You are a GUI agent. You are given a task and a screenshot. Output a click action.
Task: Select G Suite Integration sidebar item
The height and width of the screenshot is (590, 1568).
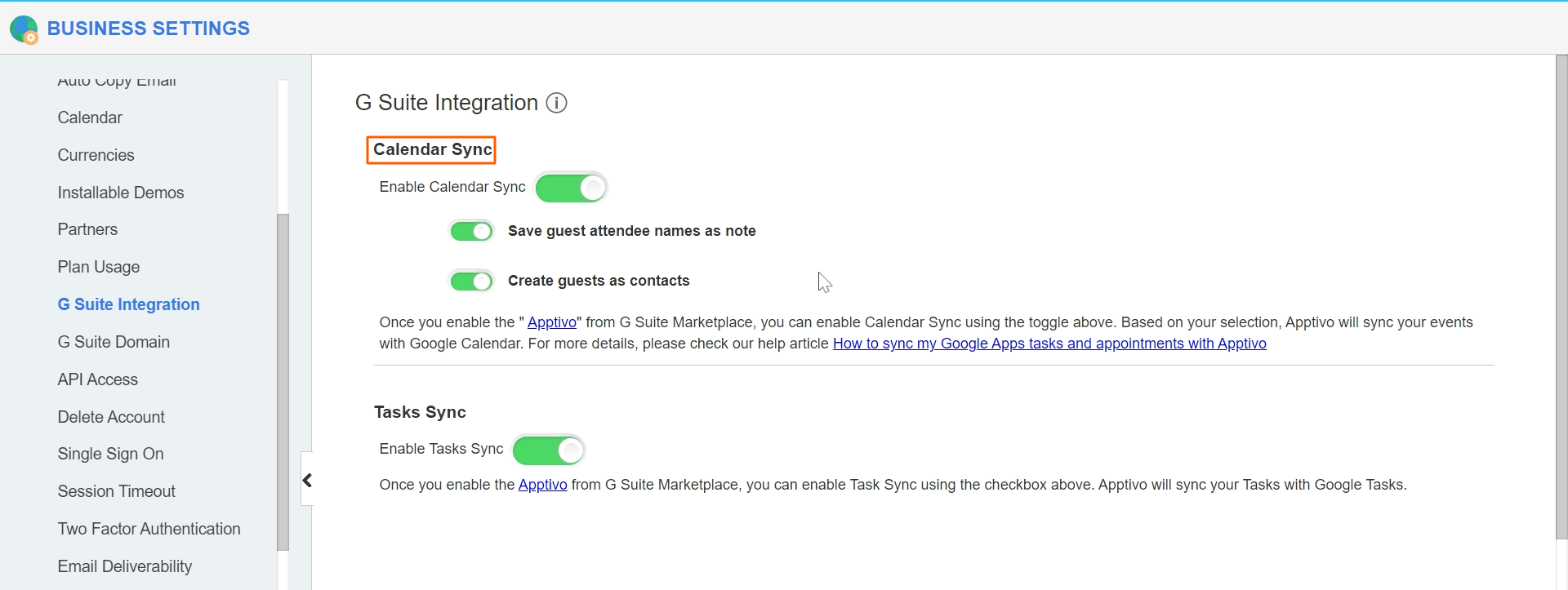[128, 304]
